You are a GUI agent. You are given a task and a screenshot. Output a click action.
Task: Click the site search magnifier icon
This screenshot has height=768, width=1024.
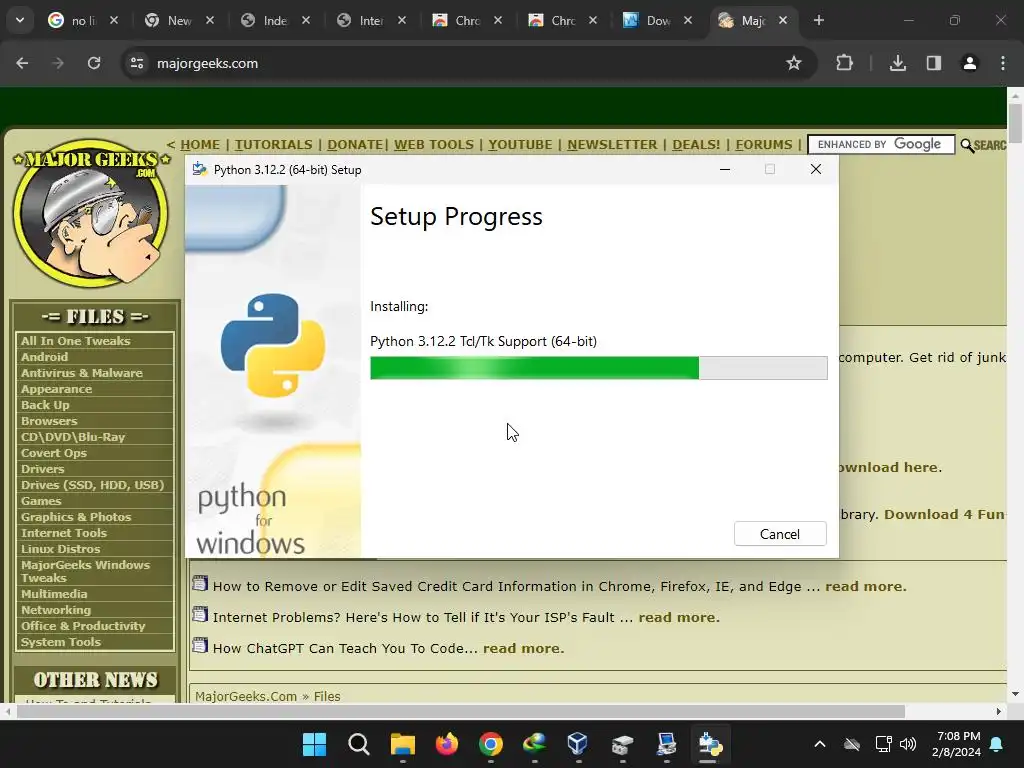[x=967, y=145]
